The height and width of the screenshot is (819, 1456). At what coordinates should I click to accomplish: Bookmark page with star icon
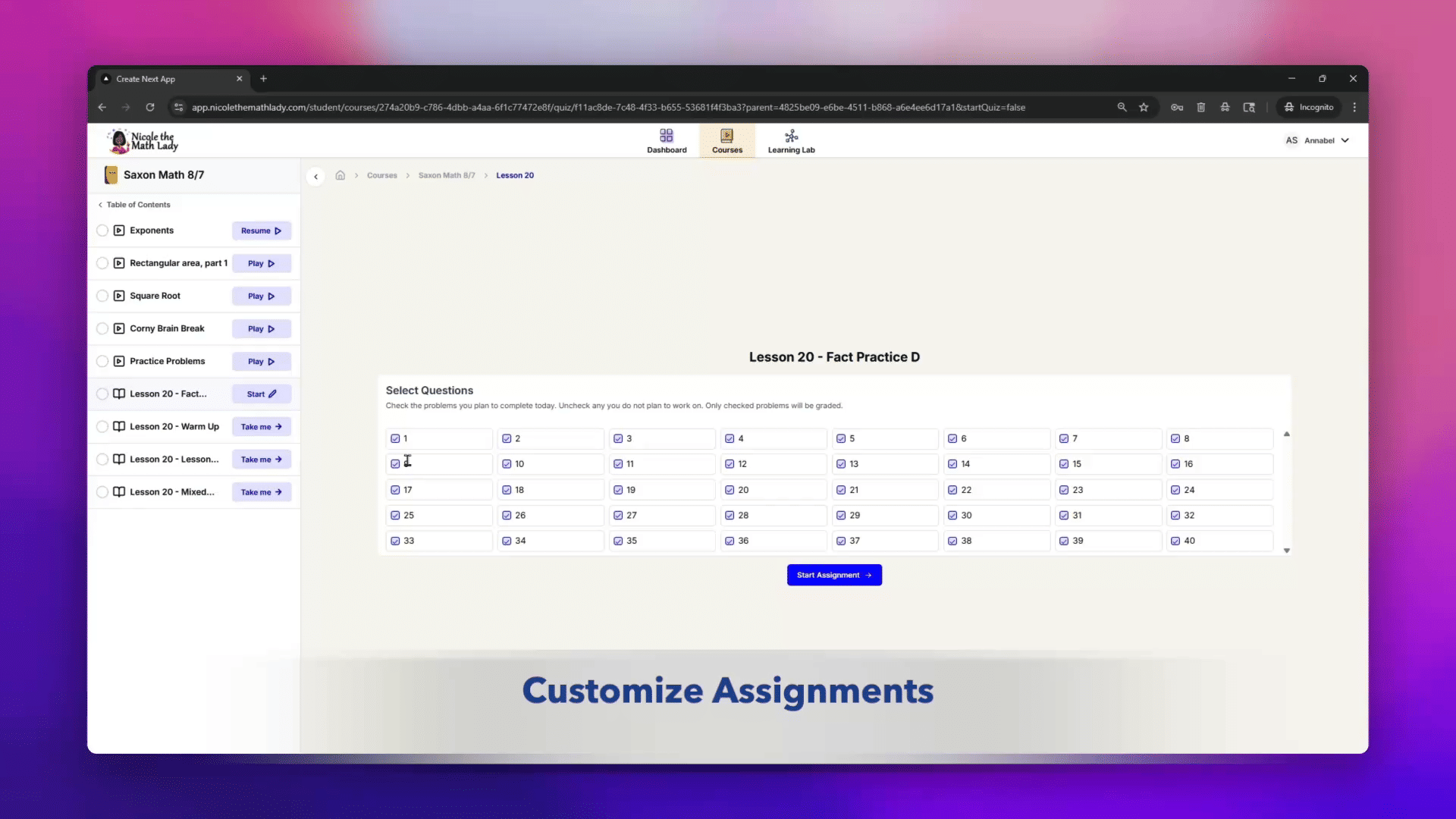click(1144, 108)
